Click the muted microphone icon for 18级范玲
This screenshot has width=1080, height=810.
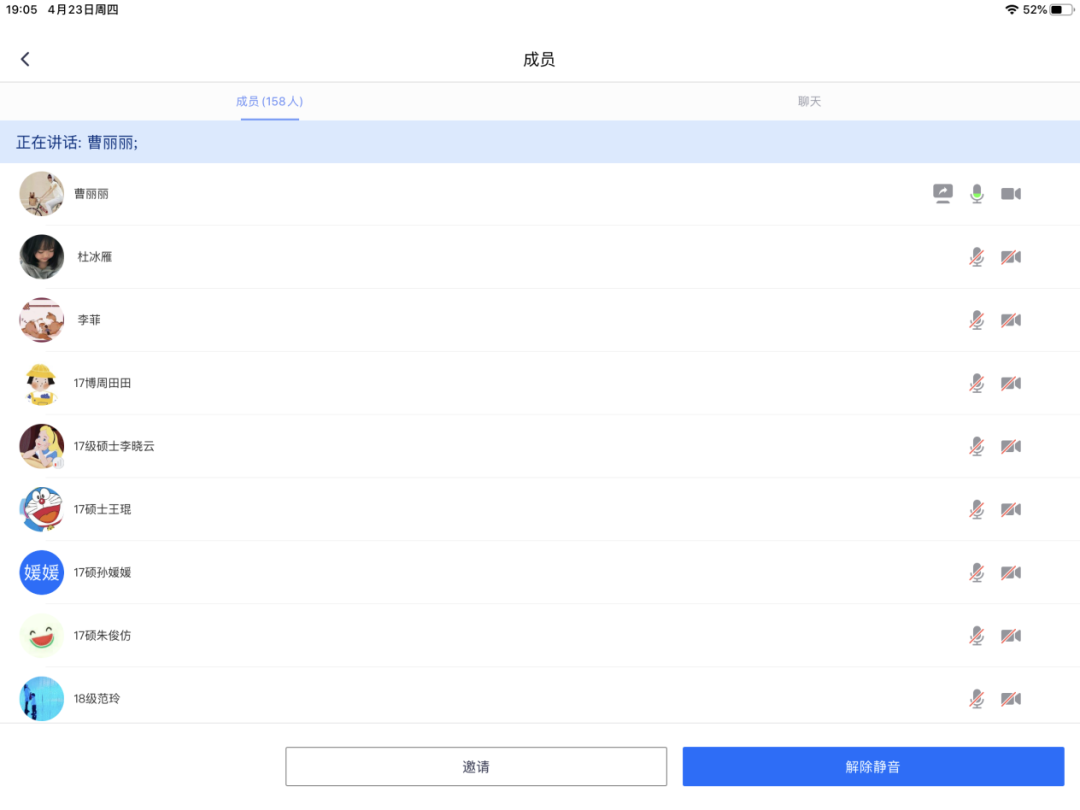tap(977, 698)
